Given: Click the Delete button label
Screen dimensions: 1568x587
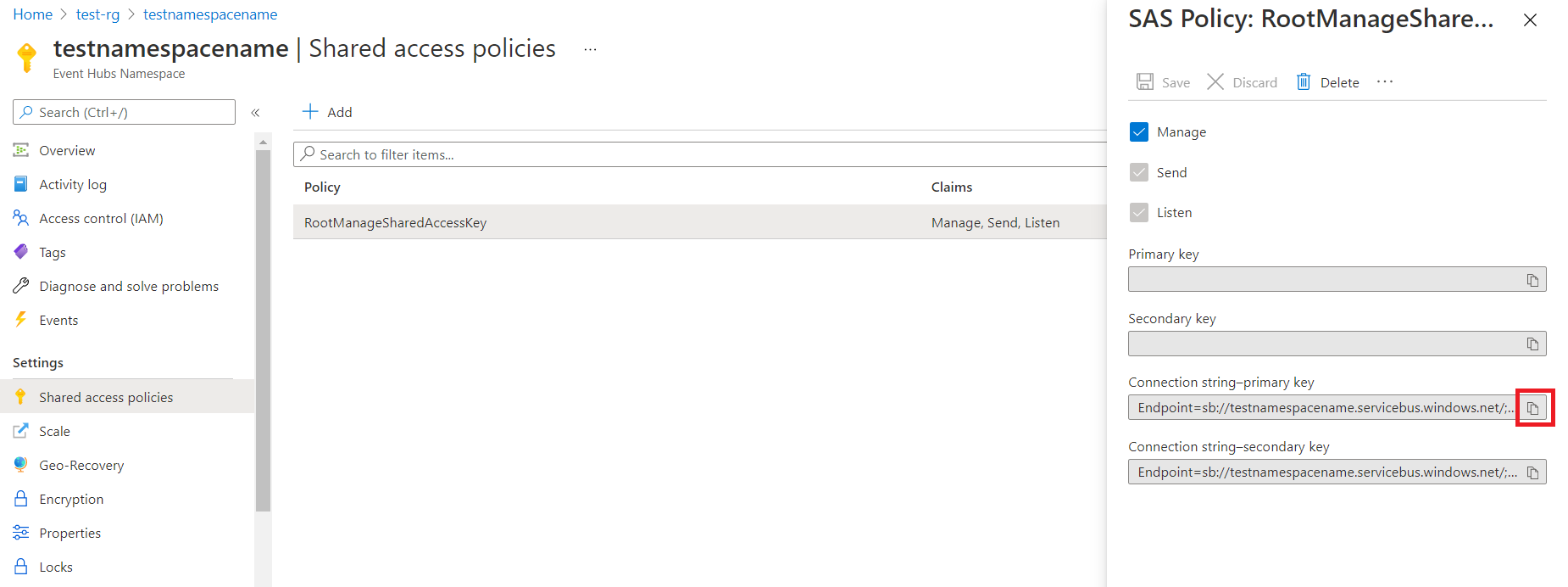Looking at the screenshot, I should [1339, 82].
